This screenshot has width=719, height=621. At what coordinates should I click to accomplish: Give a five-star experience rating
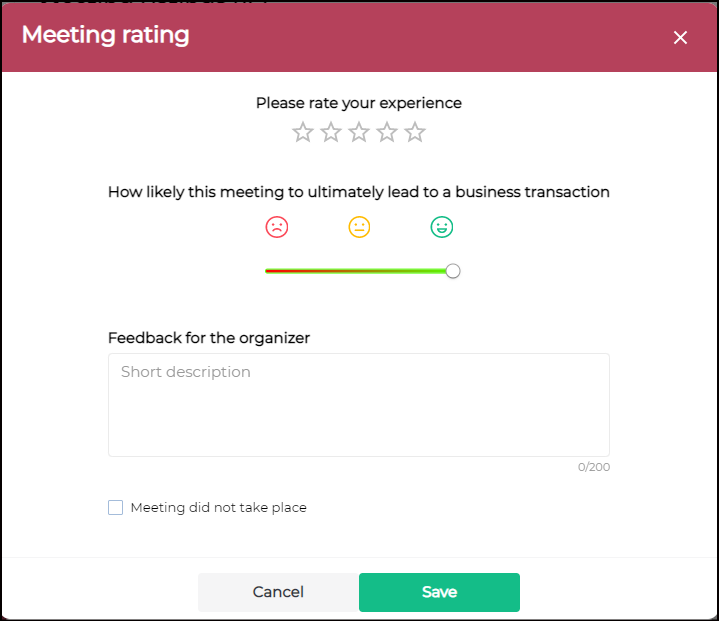click(x=415, y=132)
